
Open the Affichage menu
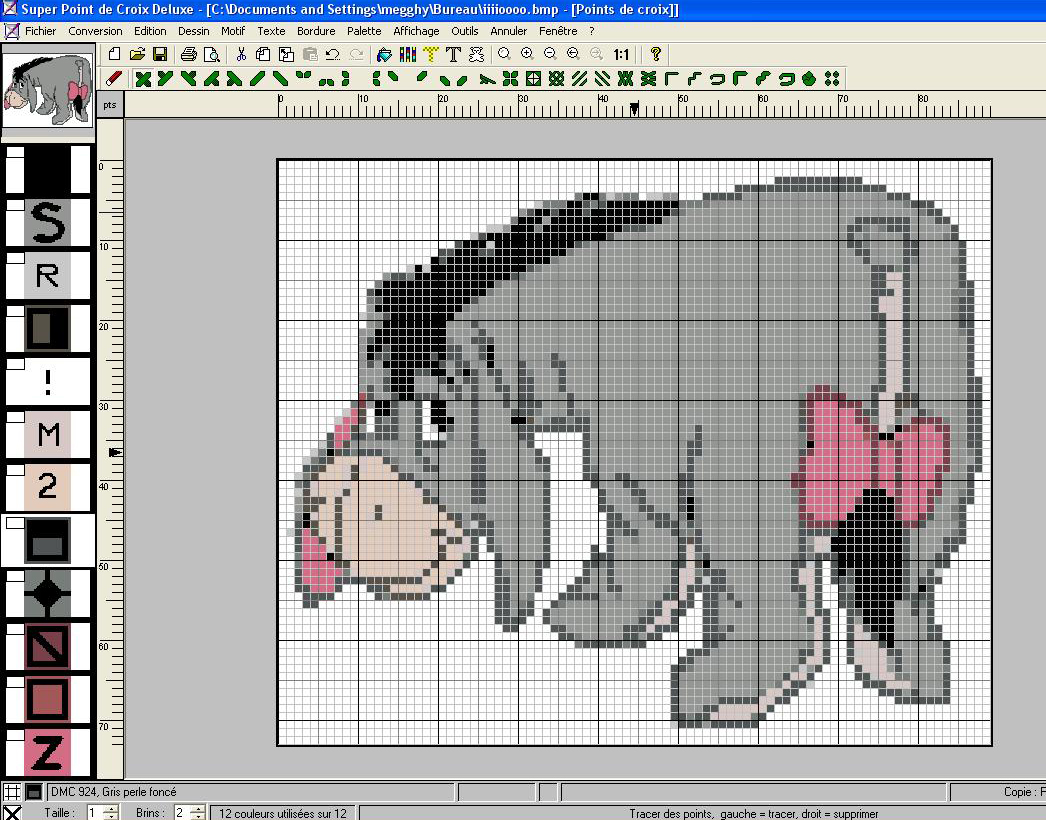[416, 31]
